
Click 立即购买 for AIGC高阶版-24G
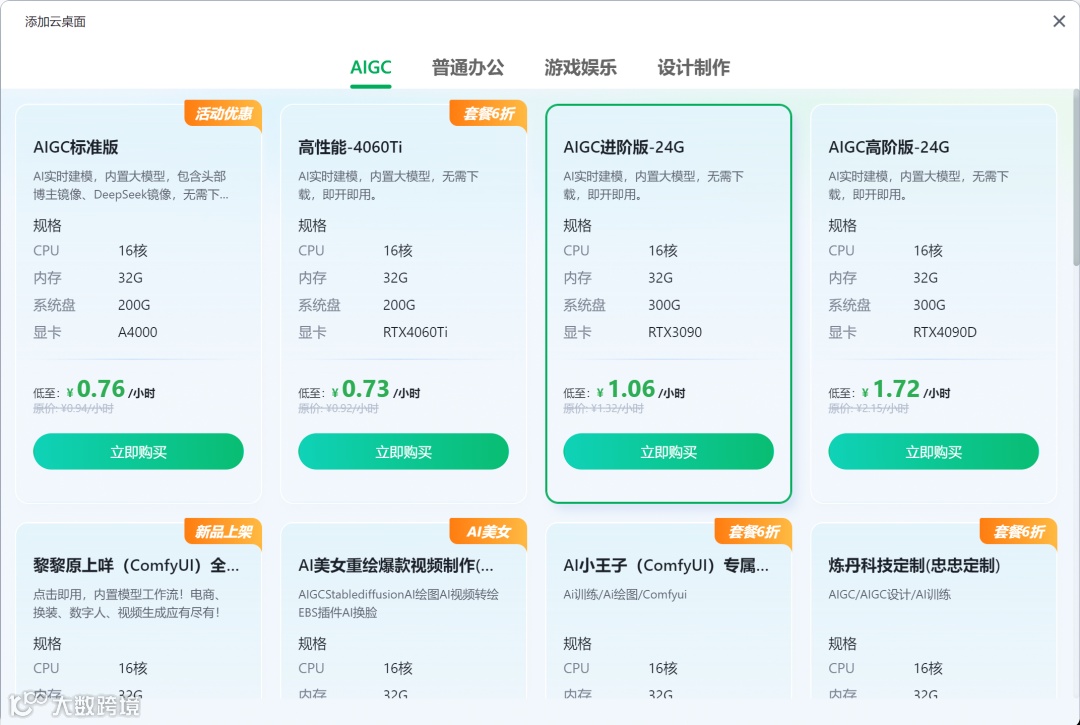933,452
